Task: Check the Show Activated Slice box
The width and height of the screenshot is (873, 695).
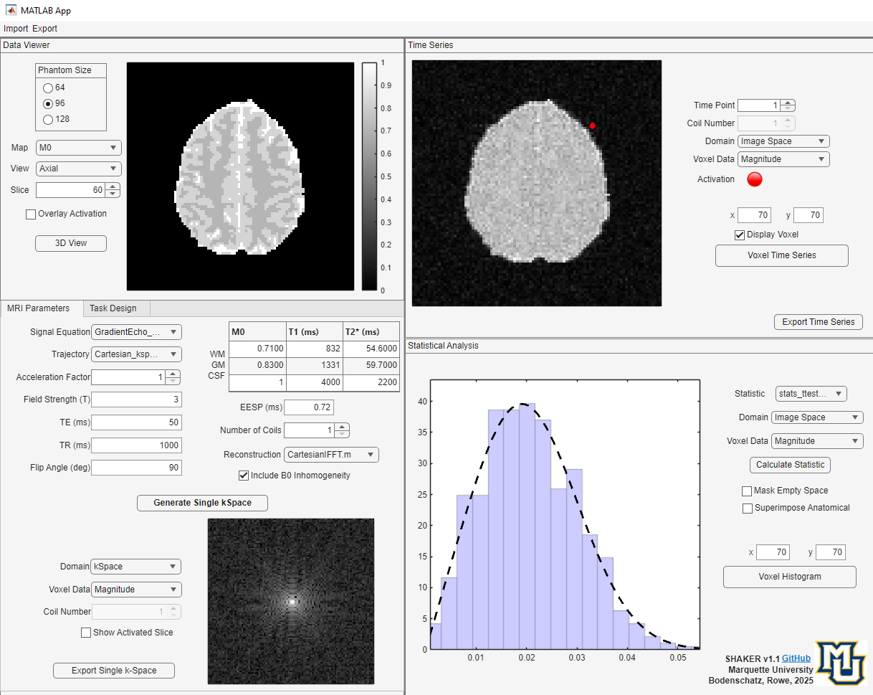Action: (86, 633)
